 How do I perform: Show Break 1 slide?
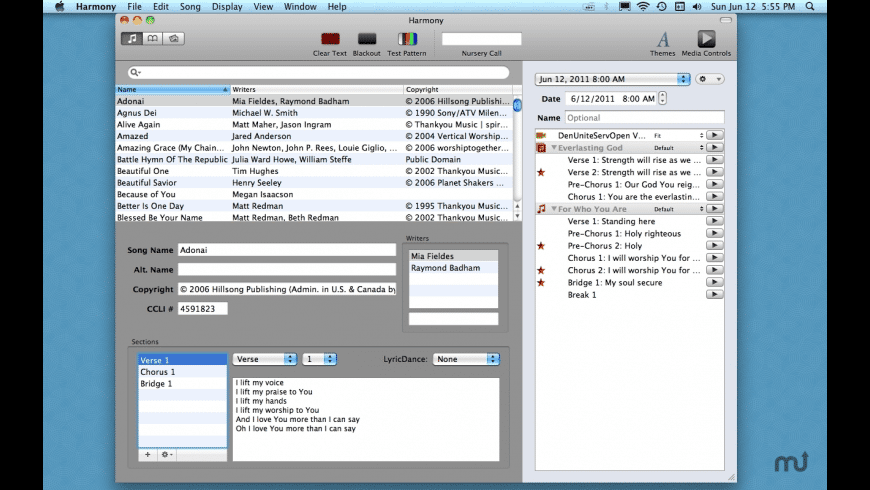click(x=715, y=294)
